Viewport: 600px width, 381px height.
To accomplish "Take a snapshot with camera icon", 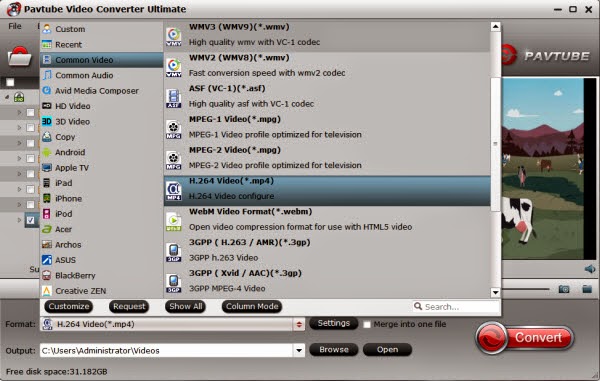I will click(x=564, y=289).
